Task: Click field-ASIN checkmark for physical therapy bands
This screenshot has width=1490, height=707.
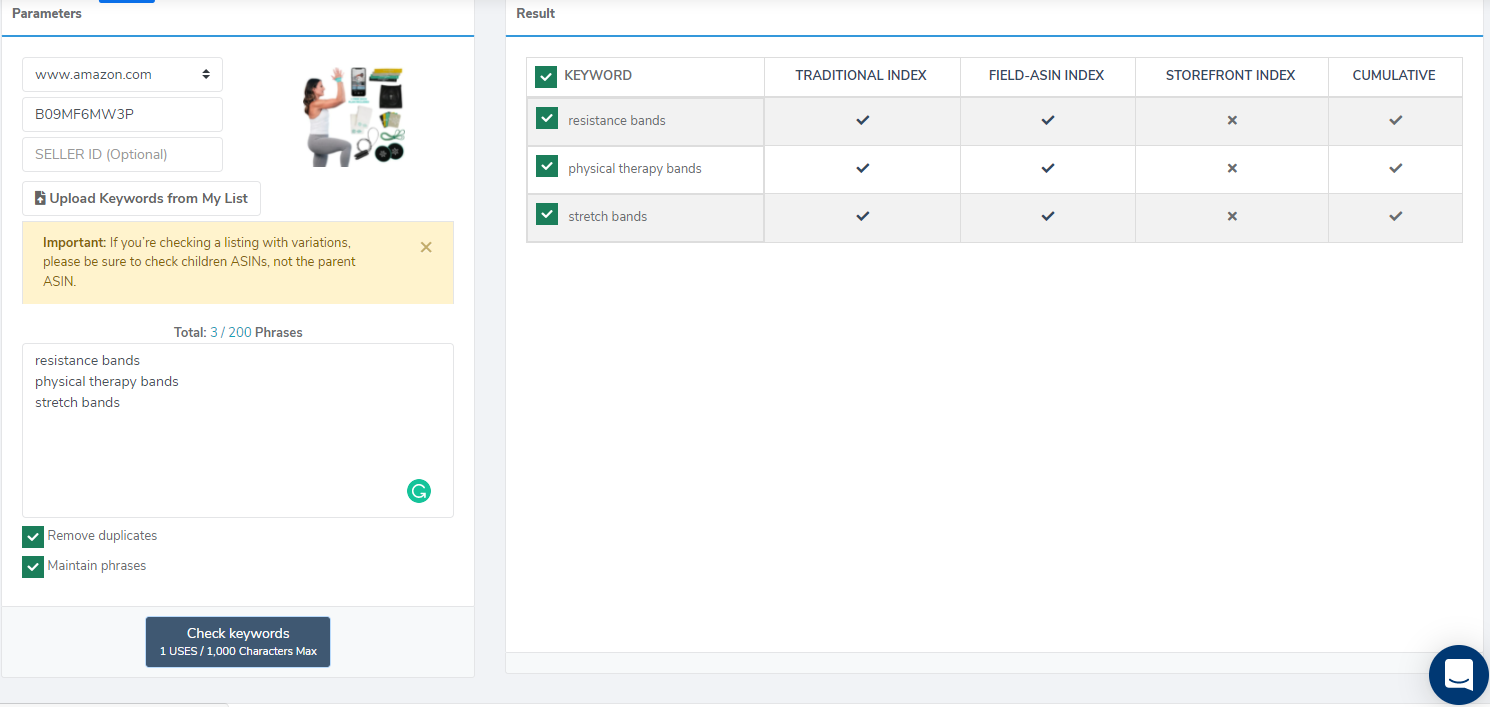Action: coord(1048,168)
